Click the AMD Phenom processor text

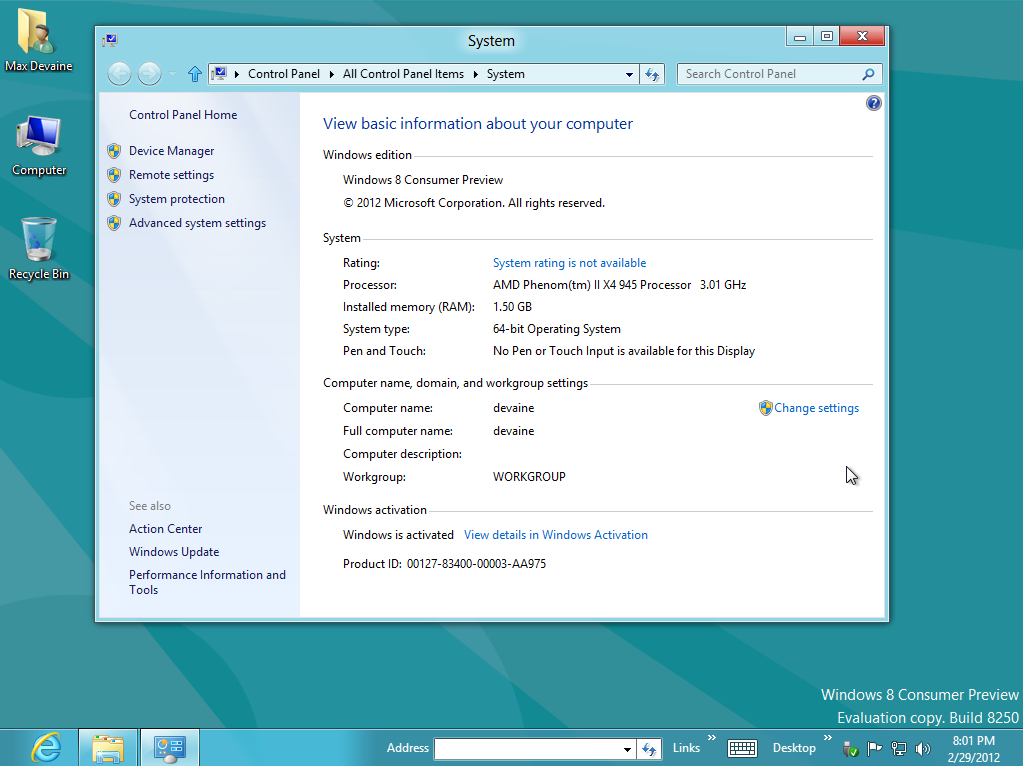tap(619, 285)
